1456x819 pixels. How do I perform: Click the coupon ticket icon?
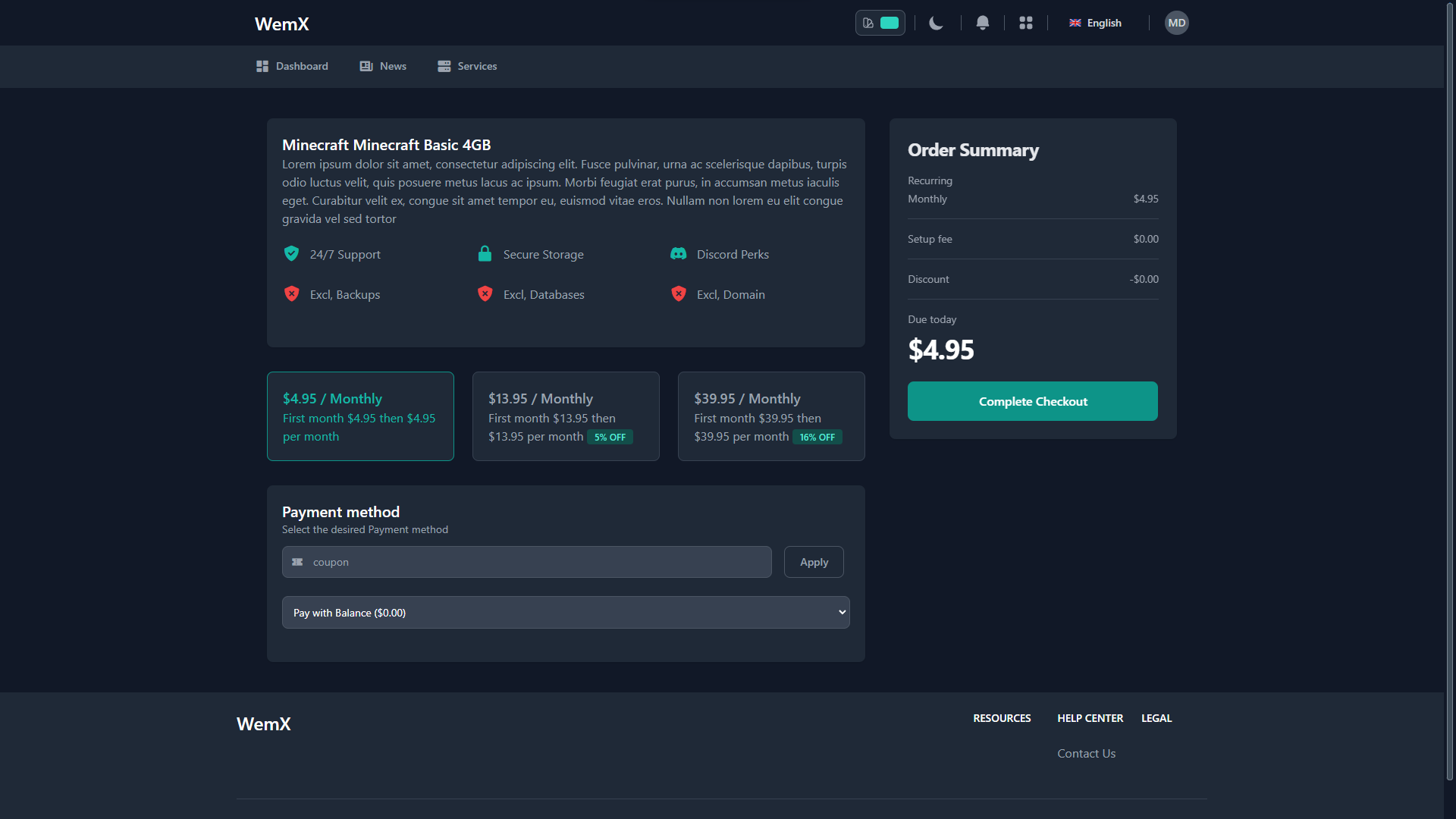297,562
